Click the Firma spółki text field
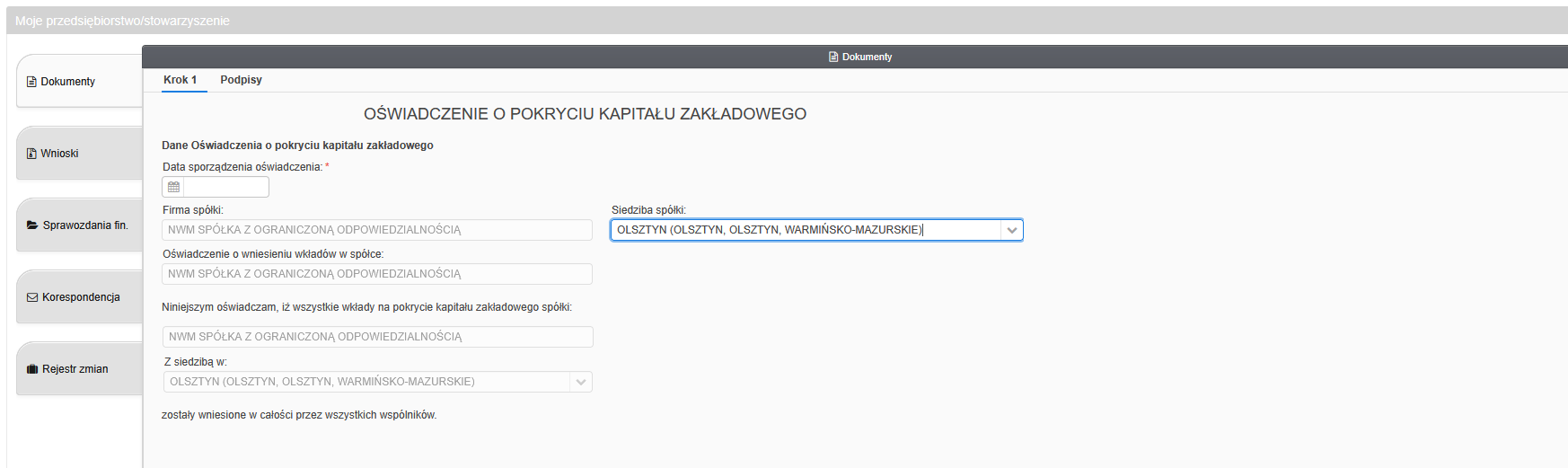The image size is (1568, 468). (377, 230)
